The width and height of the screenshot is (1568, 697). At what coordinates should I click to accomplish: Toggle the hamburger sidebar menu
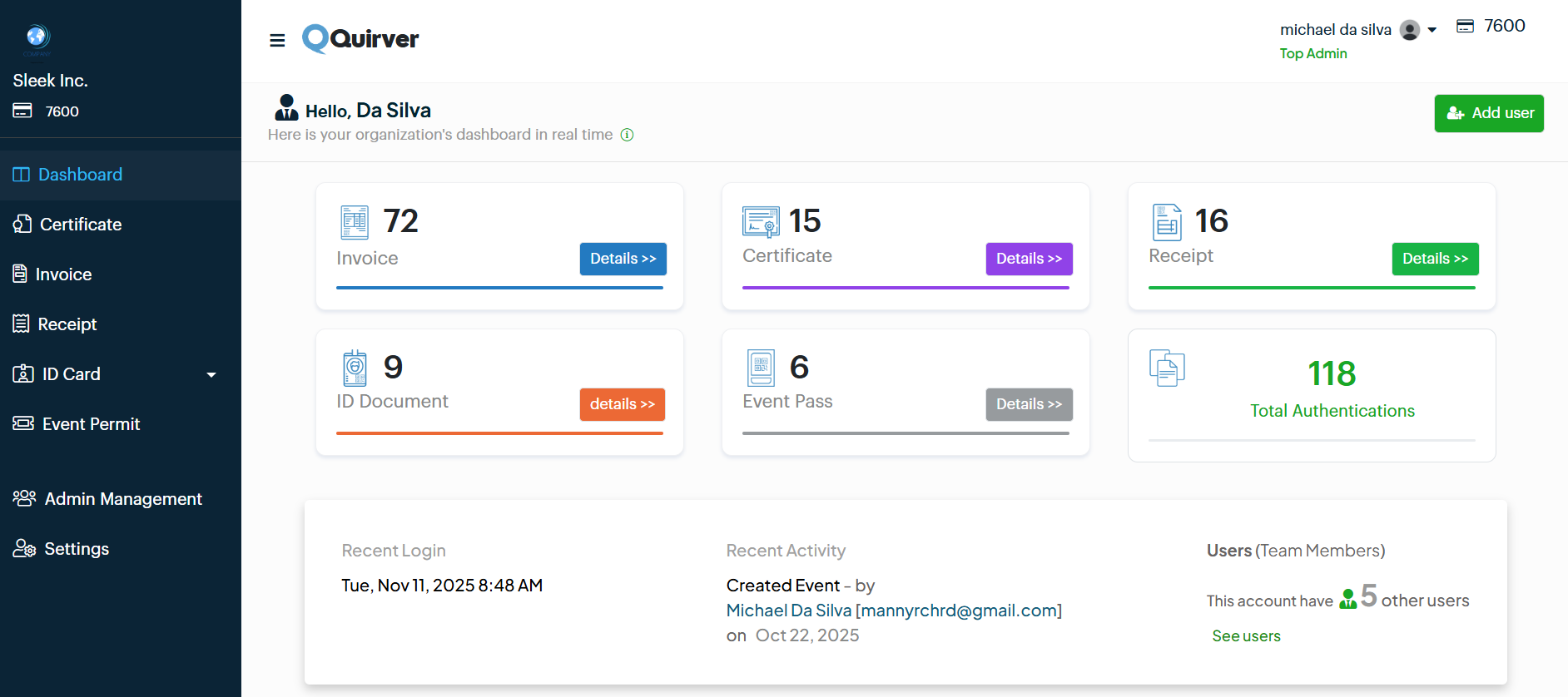click(x=277, y=40)
